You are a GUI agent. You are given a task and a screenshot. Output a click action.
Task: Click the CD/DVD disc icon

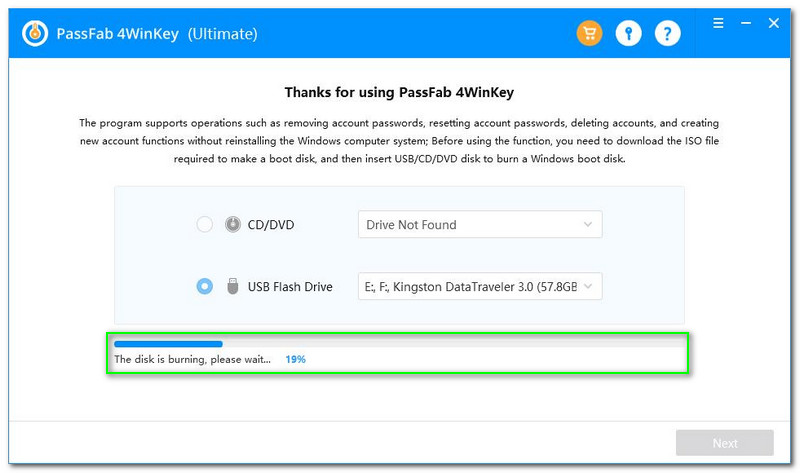coord(233,225)
